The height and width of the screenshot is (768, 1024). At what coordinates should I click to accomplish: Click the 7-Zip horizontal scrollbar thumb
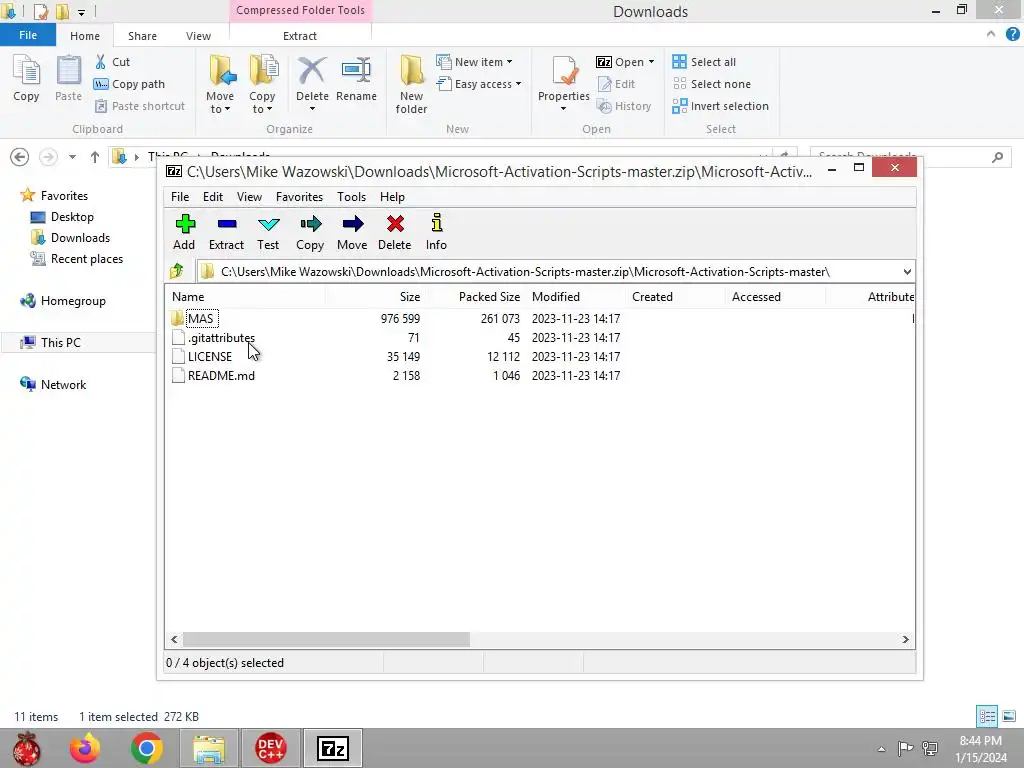326,639
